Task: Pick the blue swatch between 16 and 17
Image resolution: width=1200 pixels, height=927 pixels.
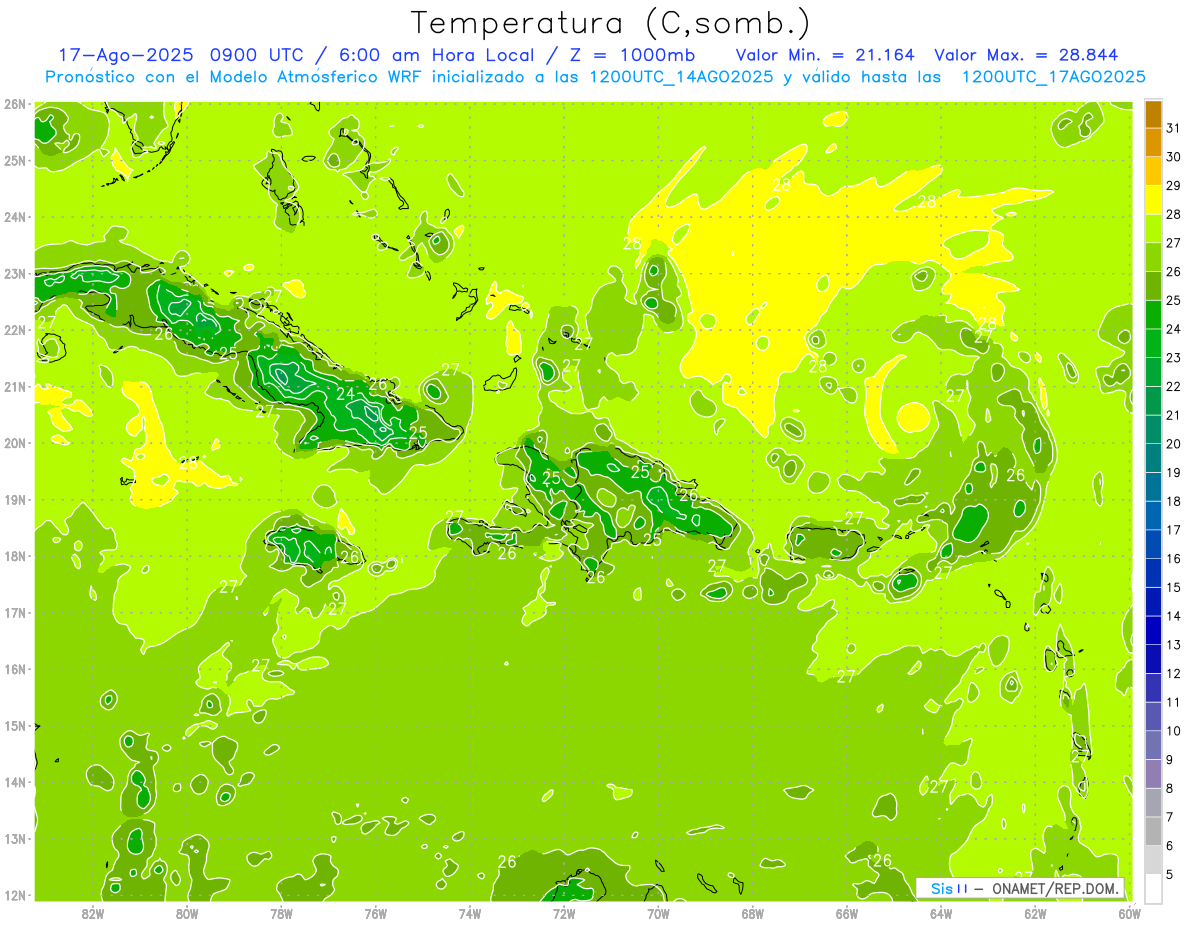Action: [1153, 544]
